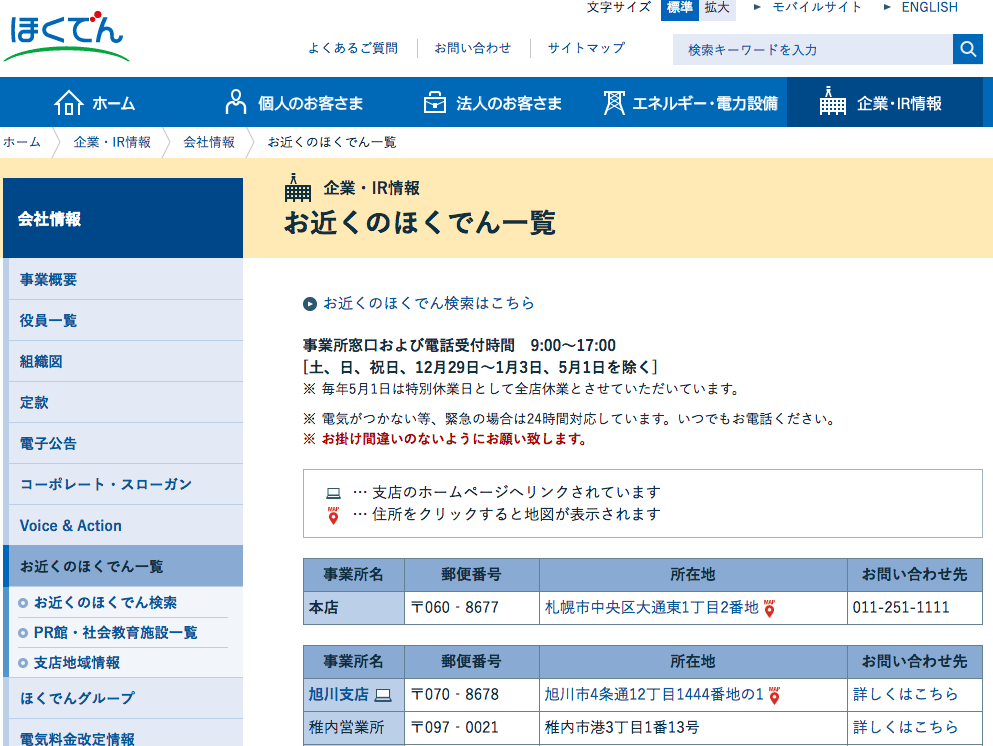Open ほくでんグループ in the sidebar
993x746 pixels.
coord(125,698)
